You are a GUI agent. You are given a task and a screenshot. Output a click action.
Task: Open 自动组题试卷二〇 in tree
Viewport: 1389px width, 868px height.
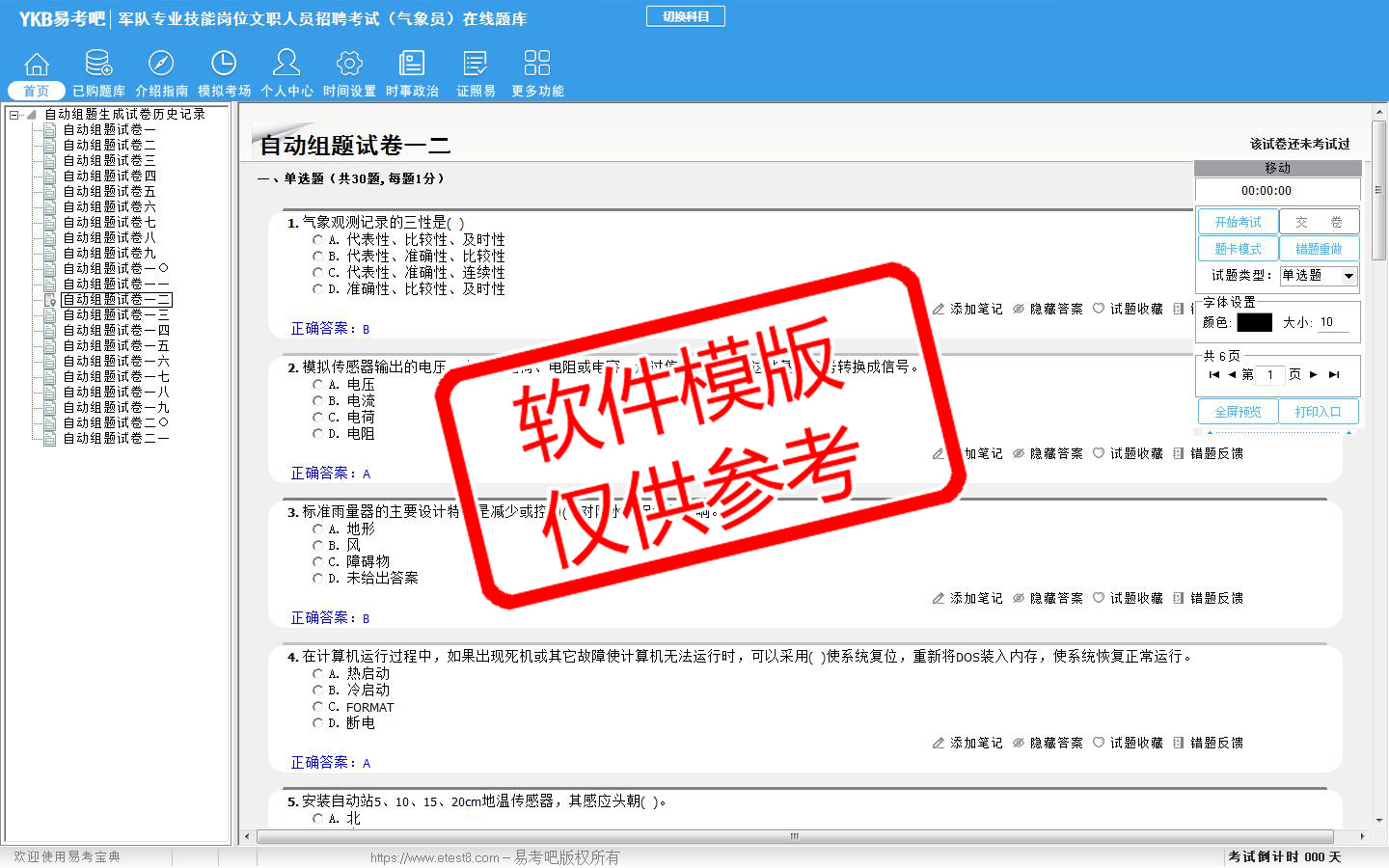click(x=116, y=422)
